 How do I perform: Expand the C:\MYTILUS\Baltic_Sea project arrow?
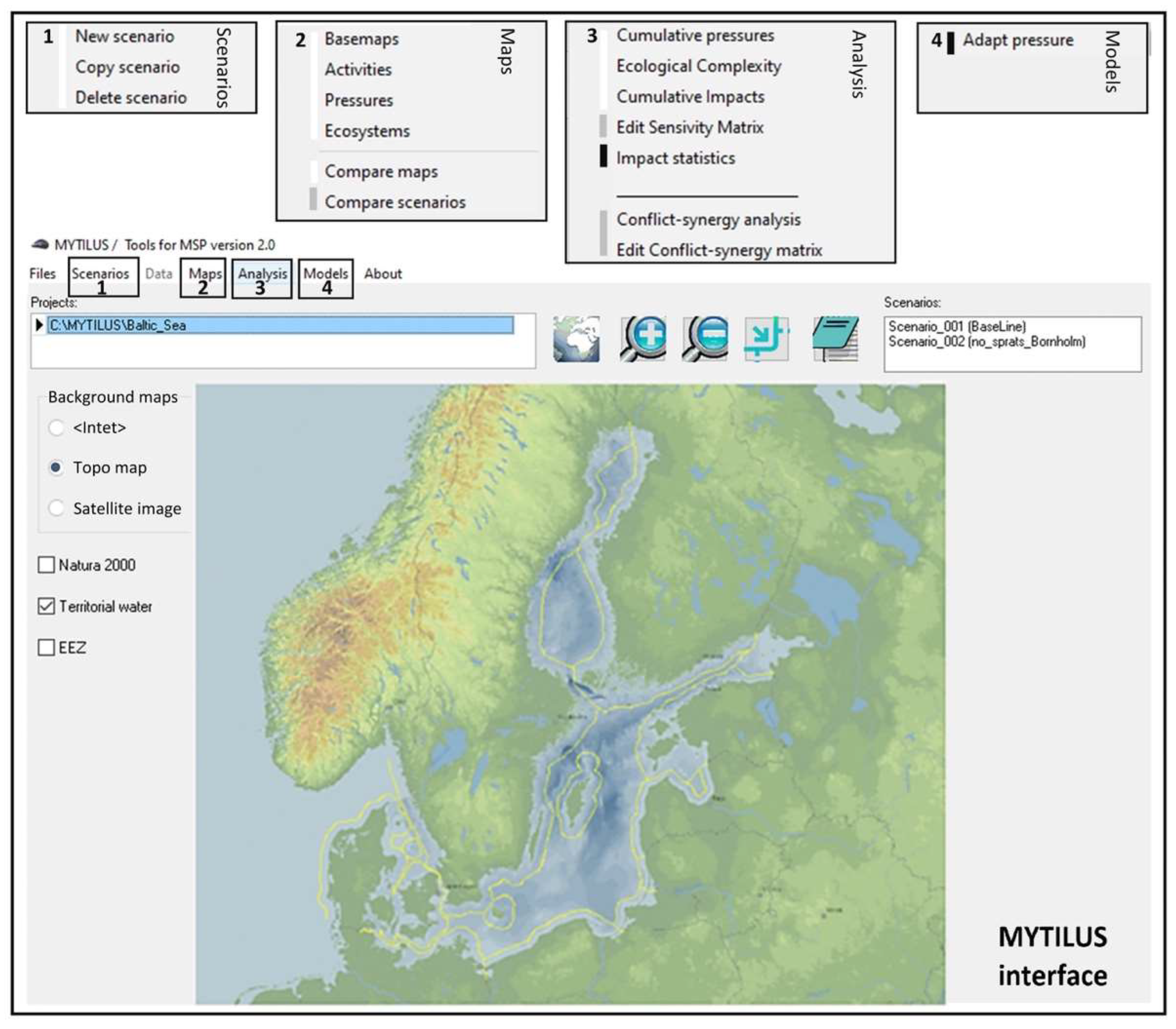pyautogui.click(x=39, y=325)
